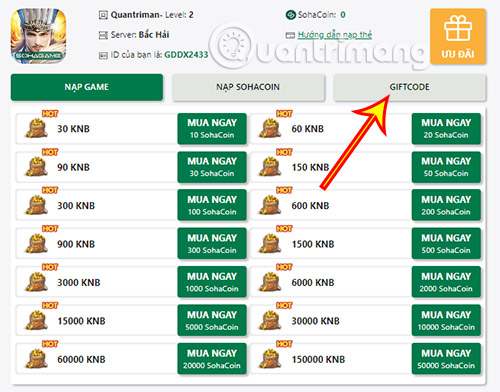
Task: Buy 15000 KNB for 5000 SohaCoin
Action: coord(212,320)
